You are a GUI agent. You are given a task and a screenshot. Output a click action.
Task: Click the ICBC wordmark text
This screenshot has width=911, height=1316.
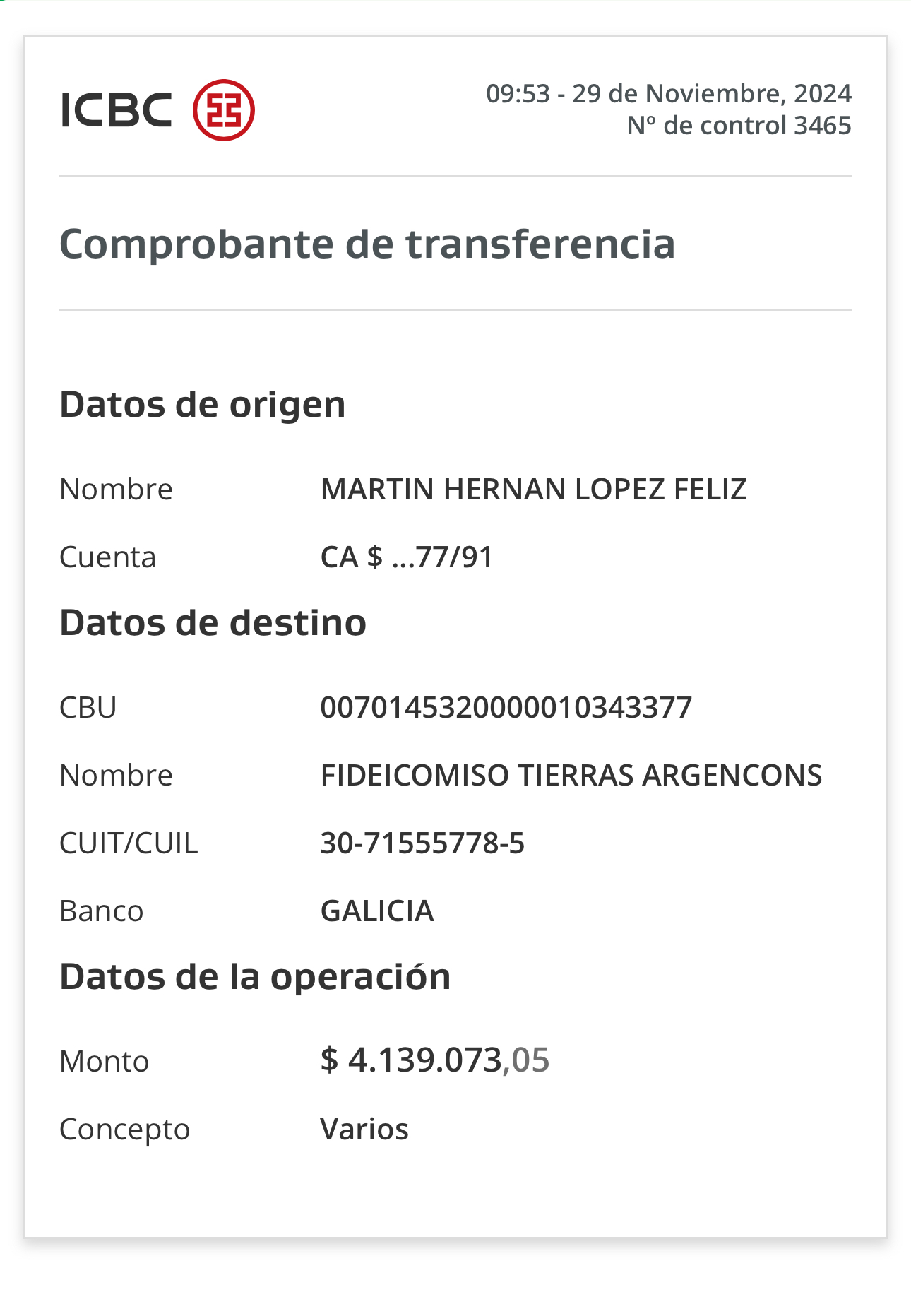point(117,111)
